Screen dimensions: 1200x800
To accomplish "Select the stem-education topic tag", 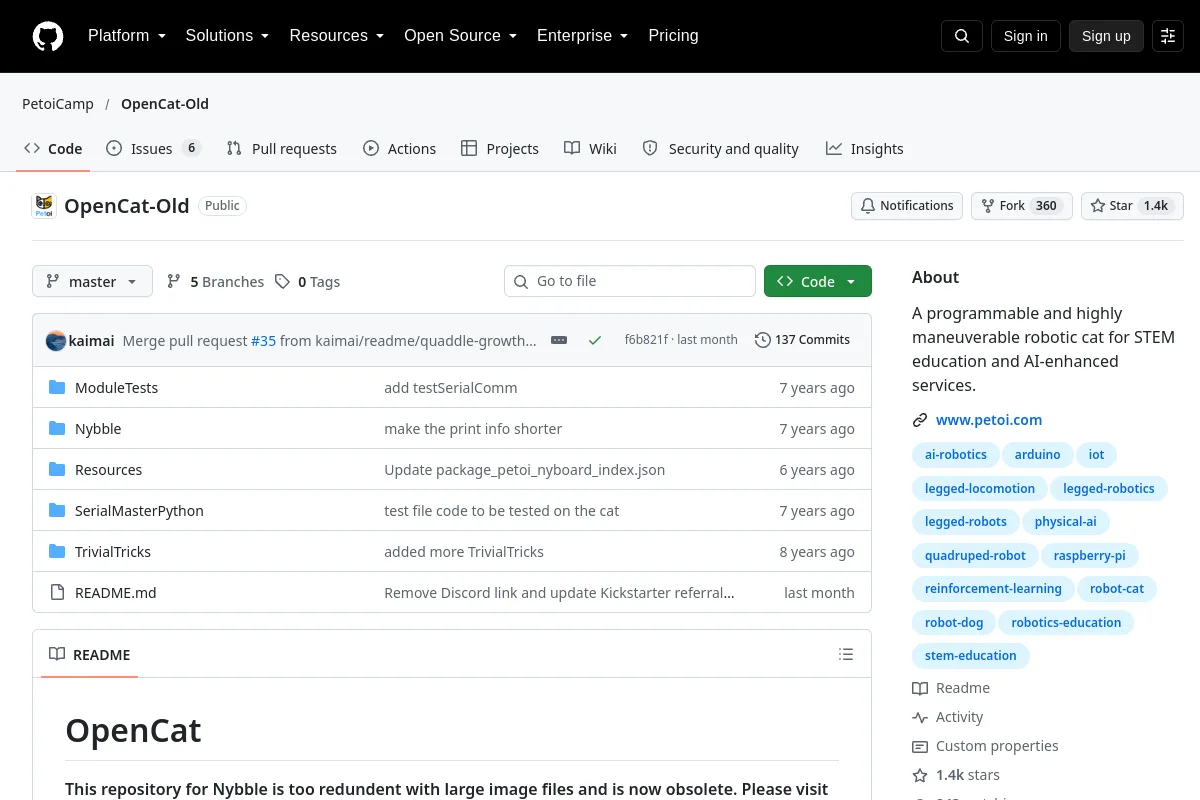I will point(971,656).
